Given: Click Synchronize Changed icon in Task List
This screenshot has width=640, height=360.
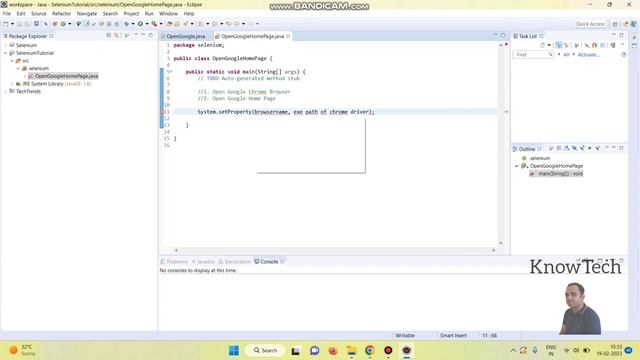Looking at the screenshot, I should click(613, 45).
